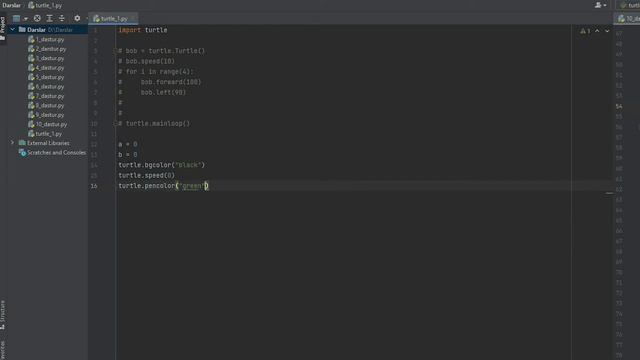This screenshot has width=640, height=360.
Task: Click the '# turtle.mainloop()' comment line
Action: (x=154, y=124)
